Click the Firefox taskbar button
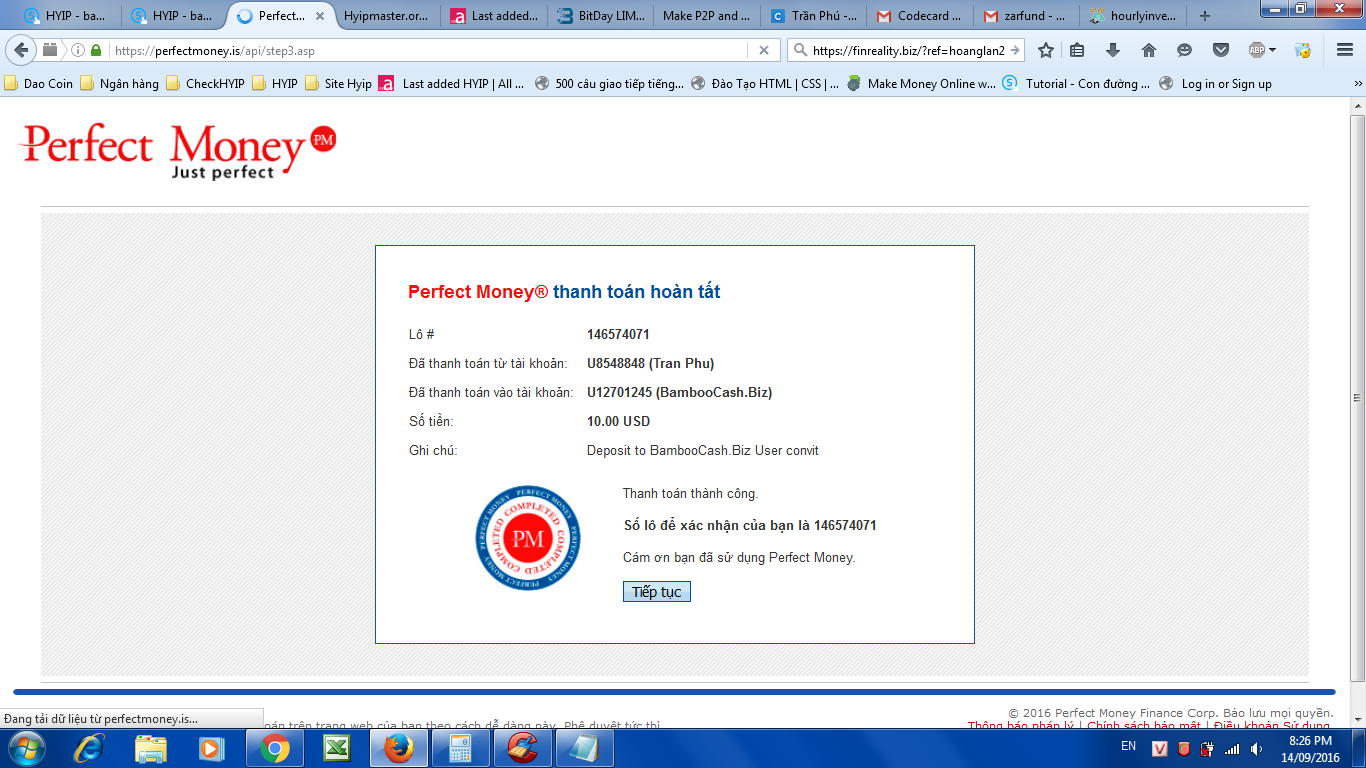Image resolution: width=1366 pixels, height=768 pixels. click(398, 748)
